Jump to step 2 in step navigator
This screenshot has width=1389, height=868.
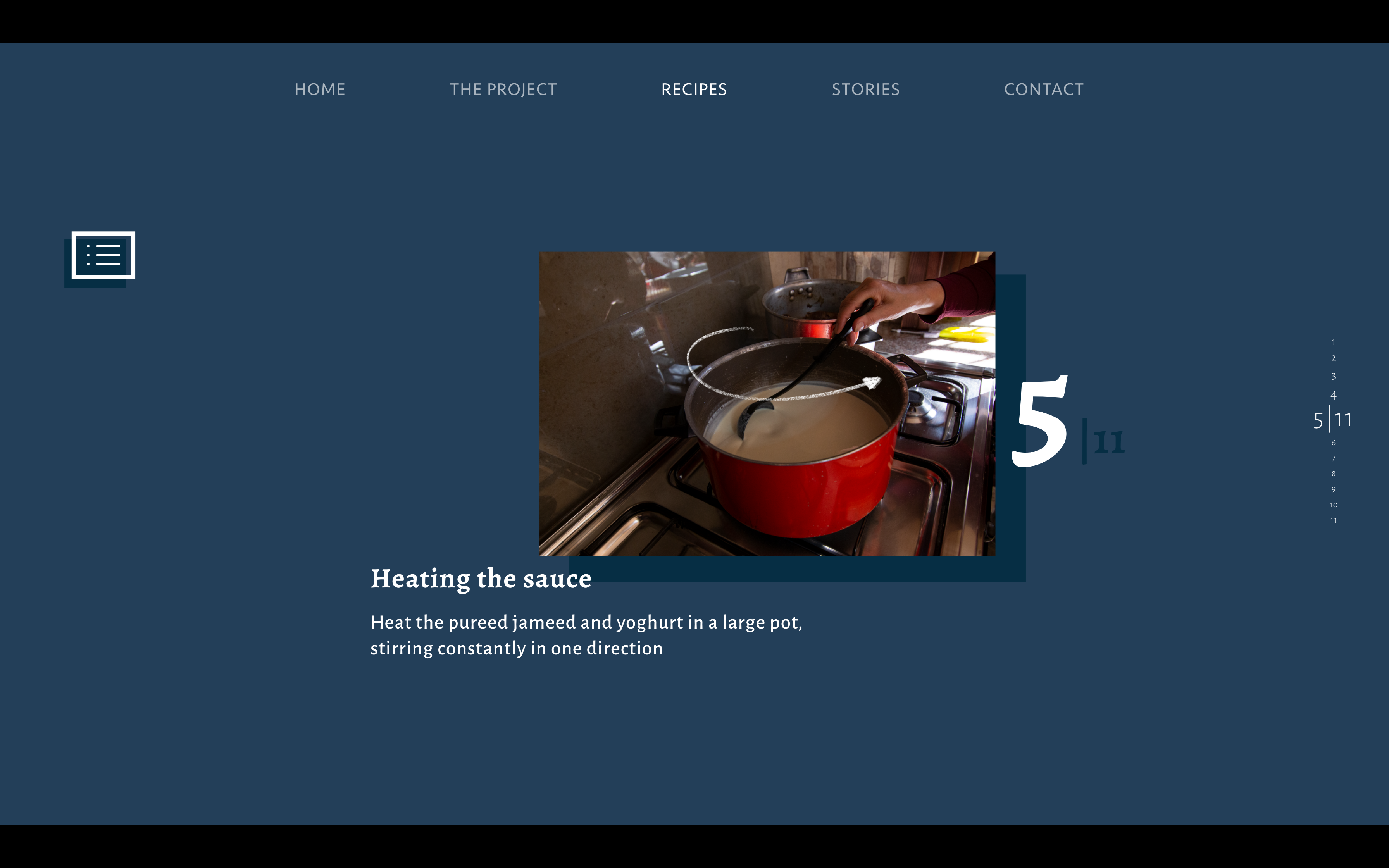(x=1333, y=359)
